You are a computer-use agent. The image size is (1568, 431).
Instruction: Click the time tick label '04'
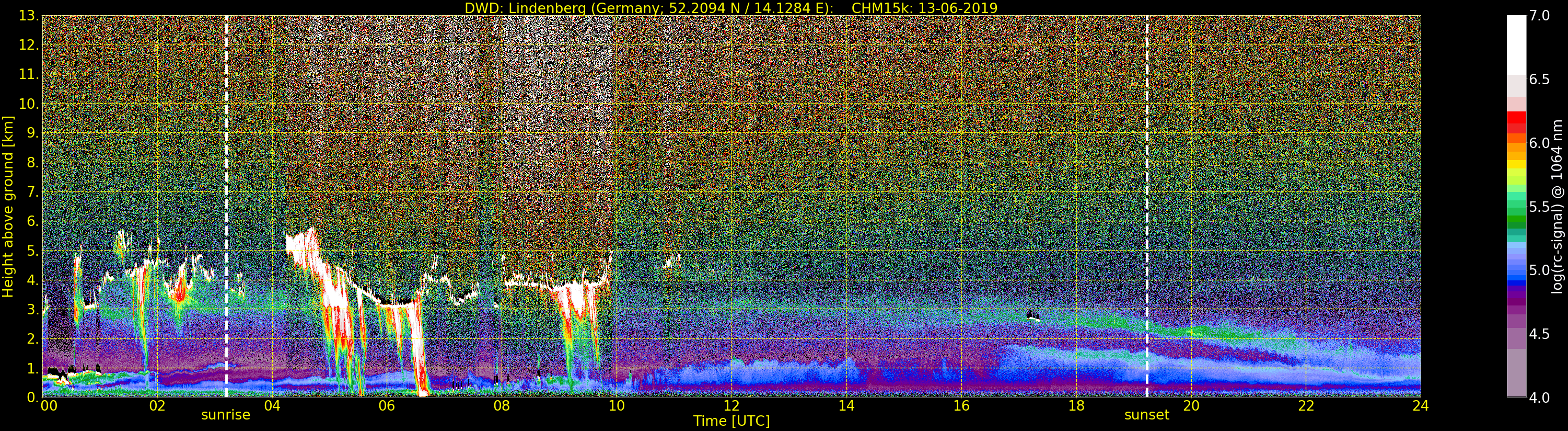[272, 405]
